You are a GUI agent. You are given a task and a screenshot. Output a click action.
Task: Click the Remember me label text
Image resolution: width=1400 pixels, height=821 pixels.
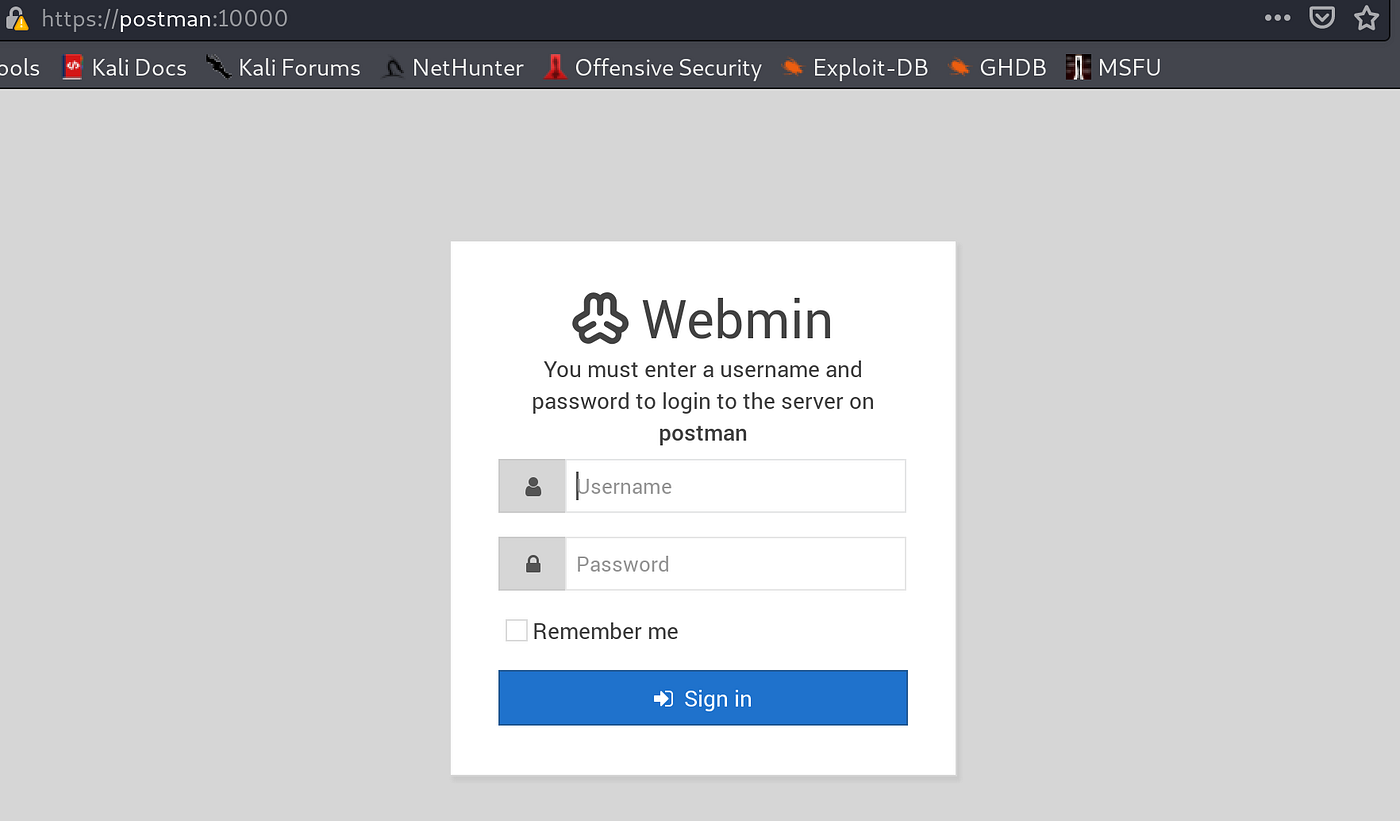coord(606,631)
